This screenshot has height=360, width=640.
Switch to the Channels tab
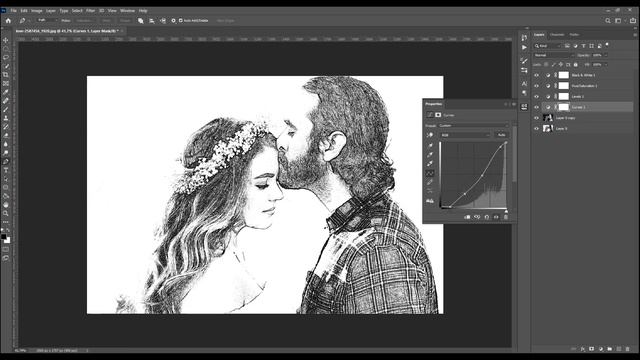click(x=557, y=35)
